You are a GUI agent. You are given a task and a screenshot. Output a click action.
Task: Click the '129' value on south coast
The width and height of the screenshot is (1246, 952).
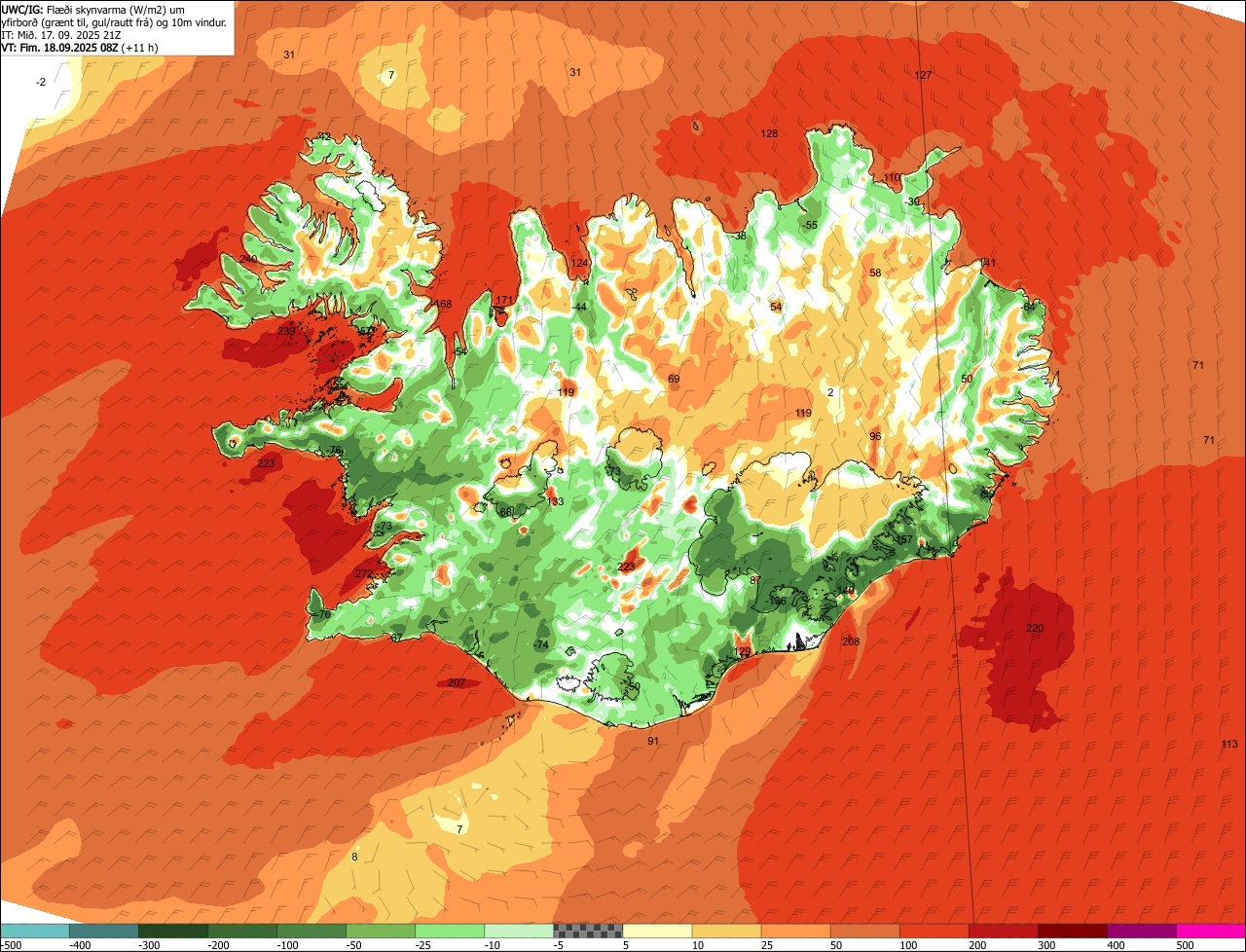[x=742, y=651]
